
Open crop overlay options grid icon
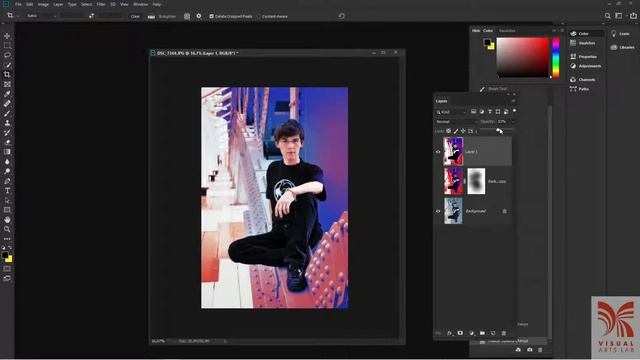pos(187,16)
